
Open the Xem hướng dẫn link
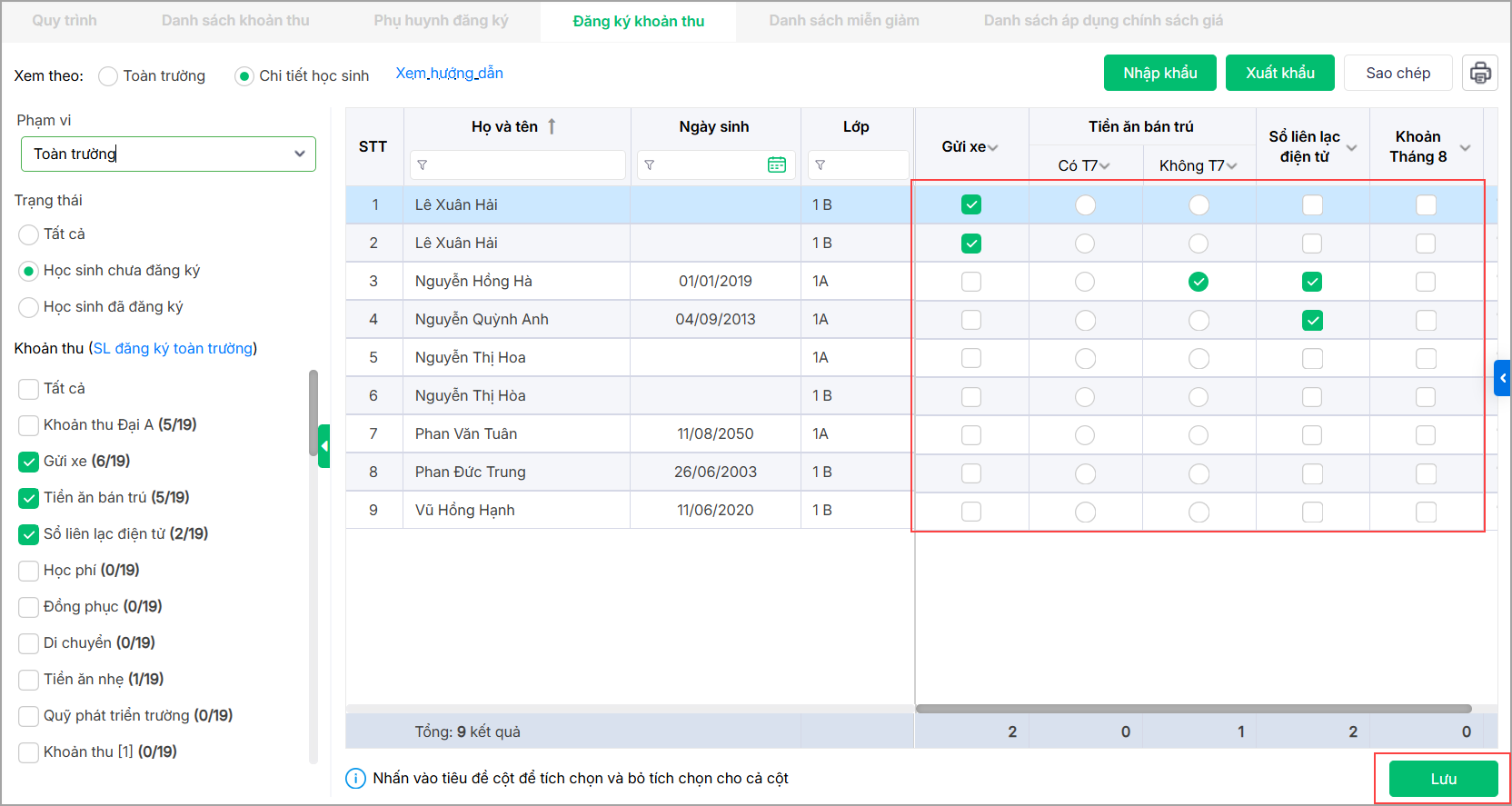pos(449,74)
